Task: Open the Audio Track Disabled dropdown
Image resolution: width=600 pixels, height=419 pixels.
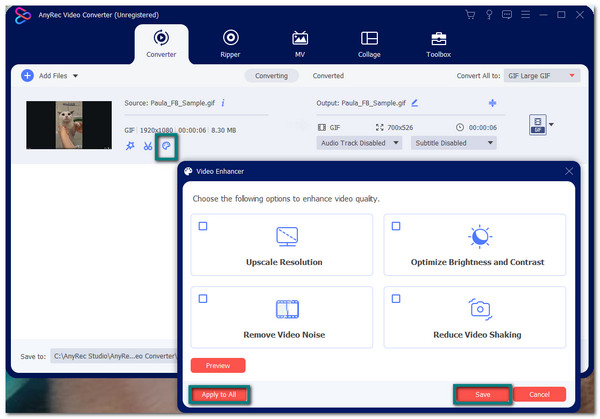Action: [359, 143]
